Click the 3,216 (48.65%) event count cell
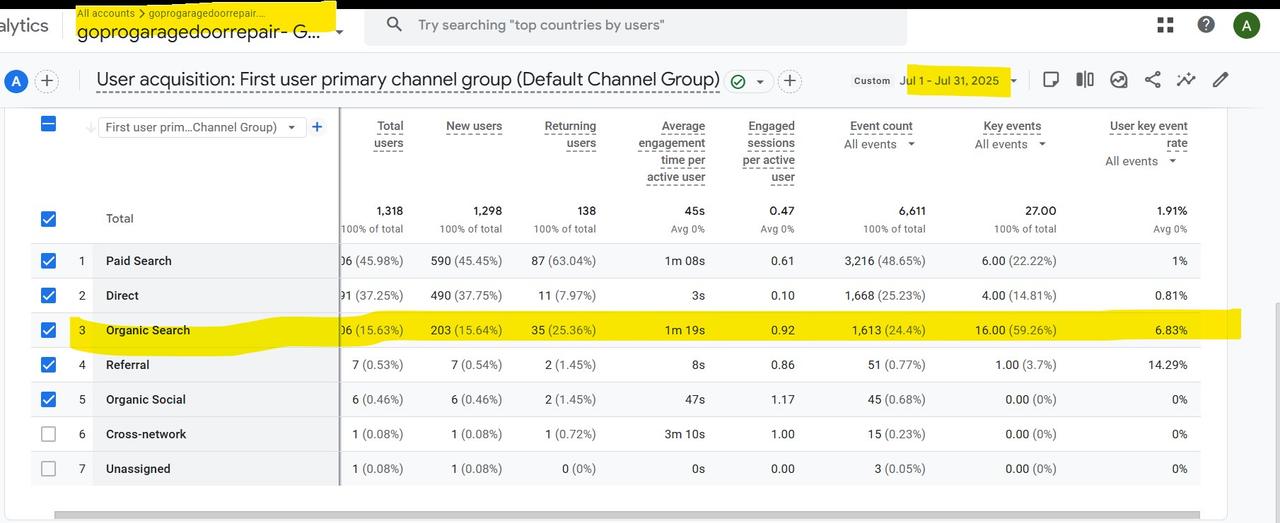1280x523 pixels. 885,261
